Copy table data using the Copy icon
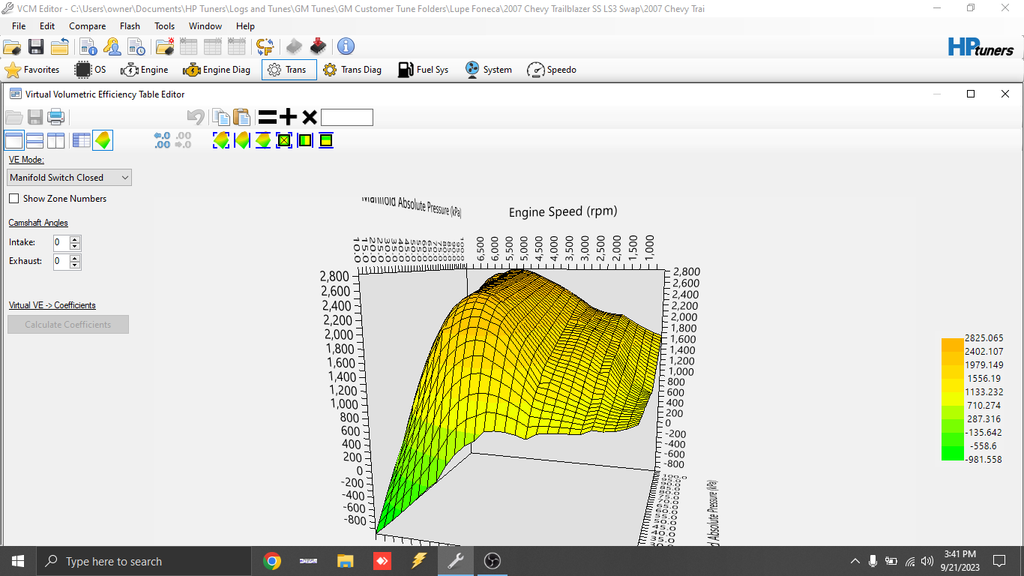 220,117
